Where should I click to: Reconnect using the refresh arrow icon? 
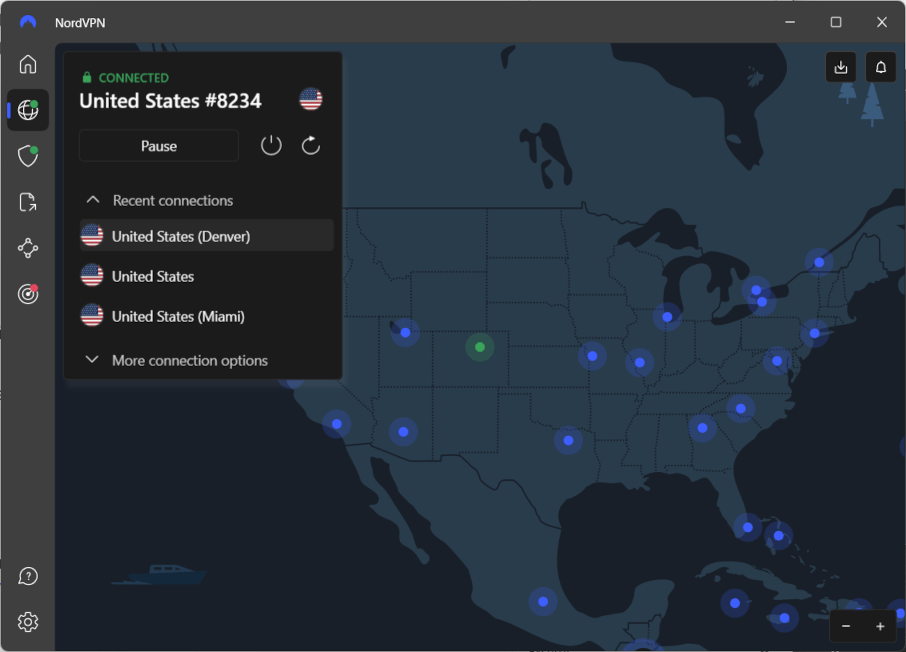[x=311, y=146]
